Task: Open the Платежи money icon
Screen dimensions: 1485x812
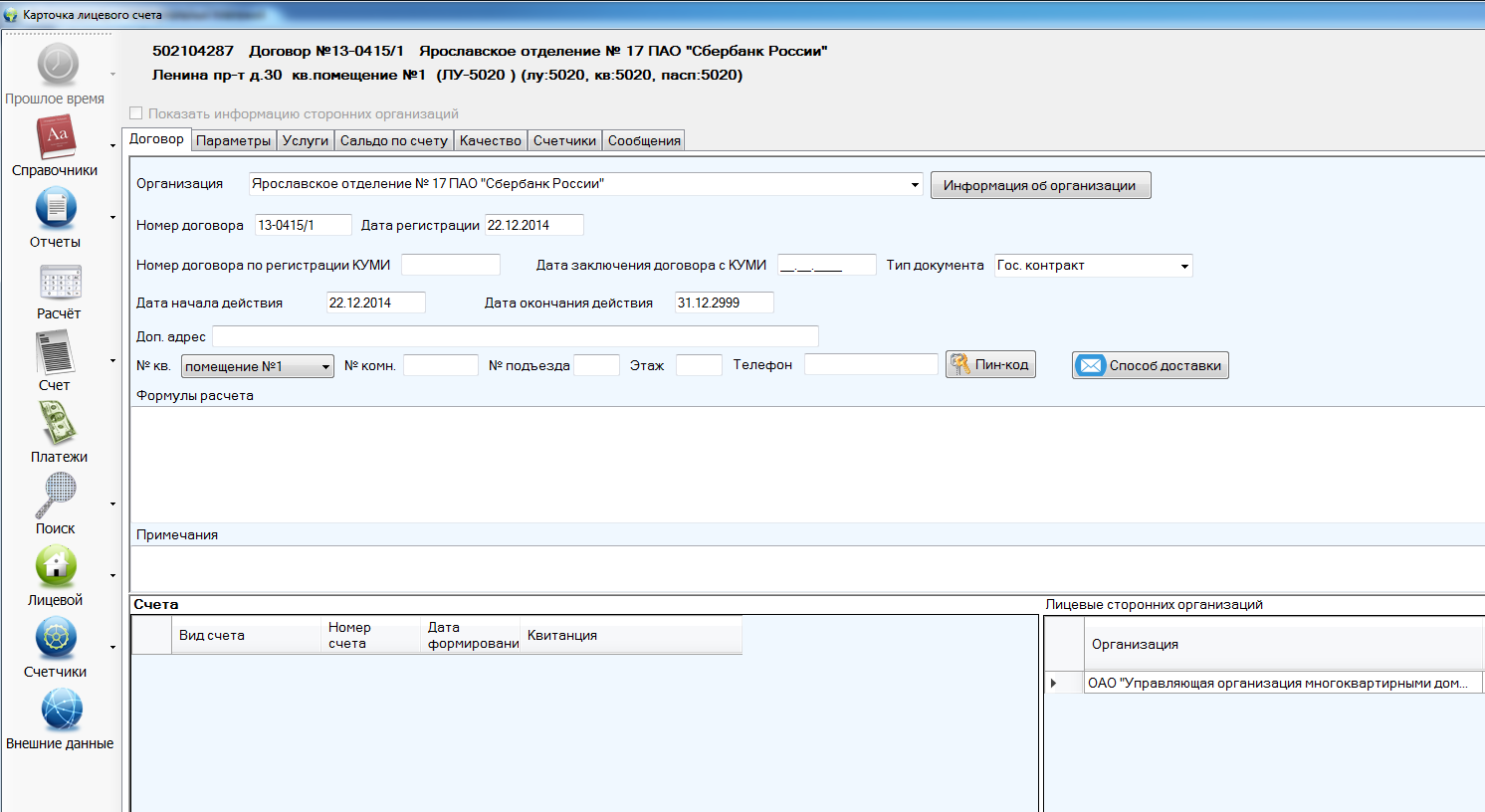Action: pos(58,424)
